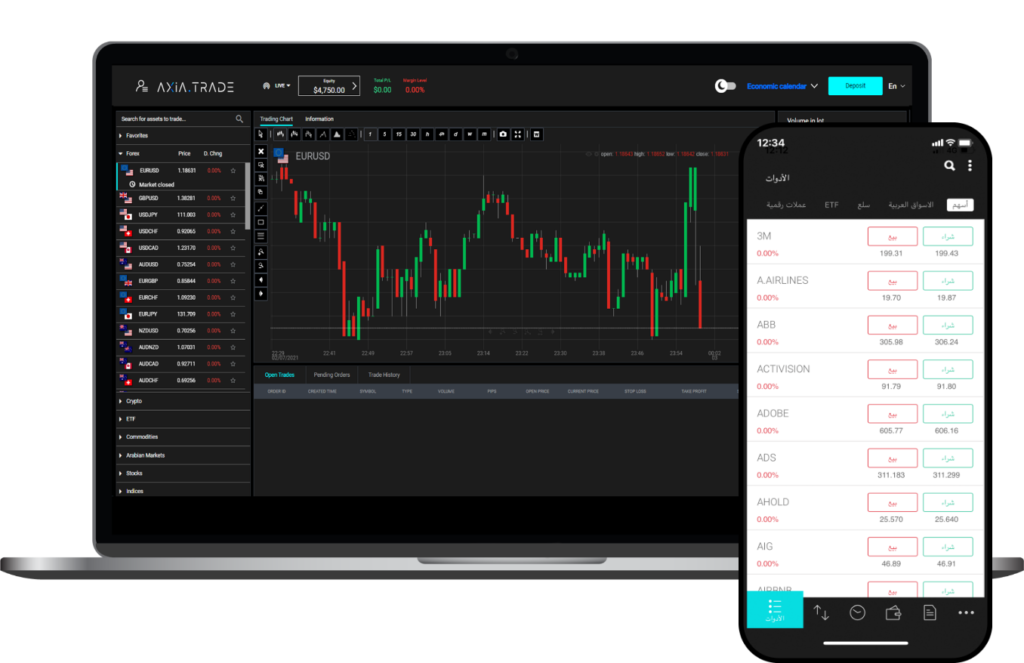Open the LIVE account dropdown
The height and width of the screenshot is (663, 1024).
pos(277,86)
